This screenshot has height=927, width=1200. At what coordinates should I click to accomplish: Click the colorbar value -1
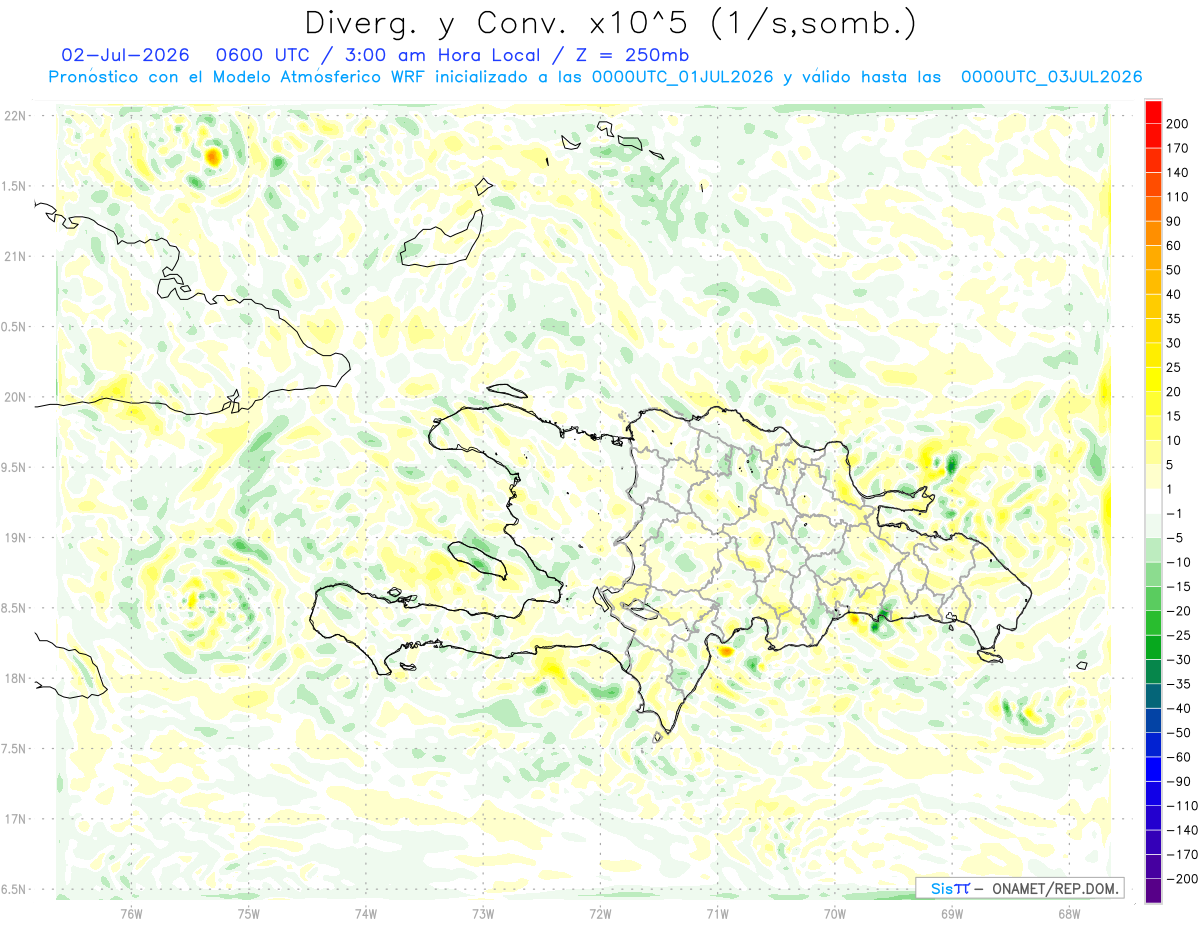1175,513
